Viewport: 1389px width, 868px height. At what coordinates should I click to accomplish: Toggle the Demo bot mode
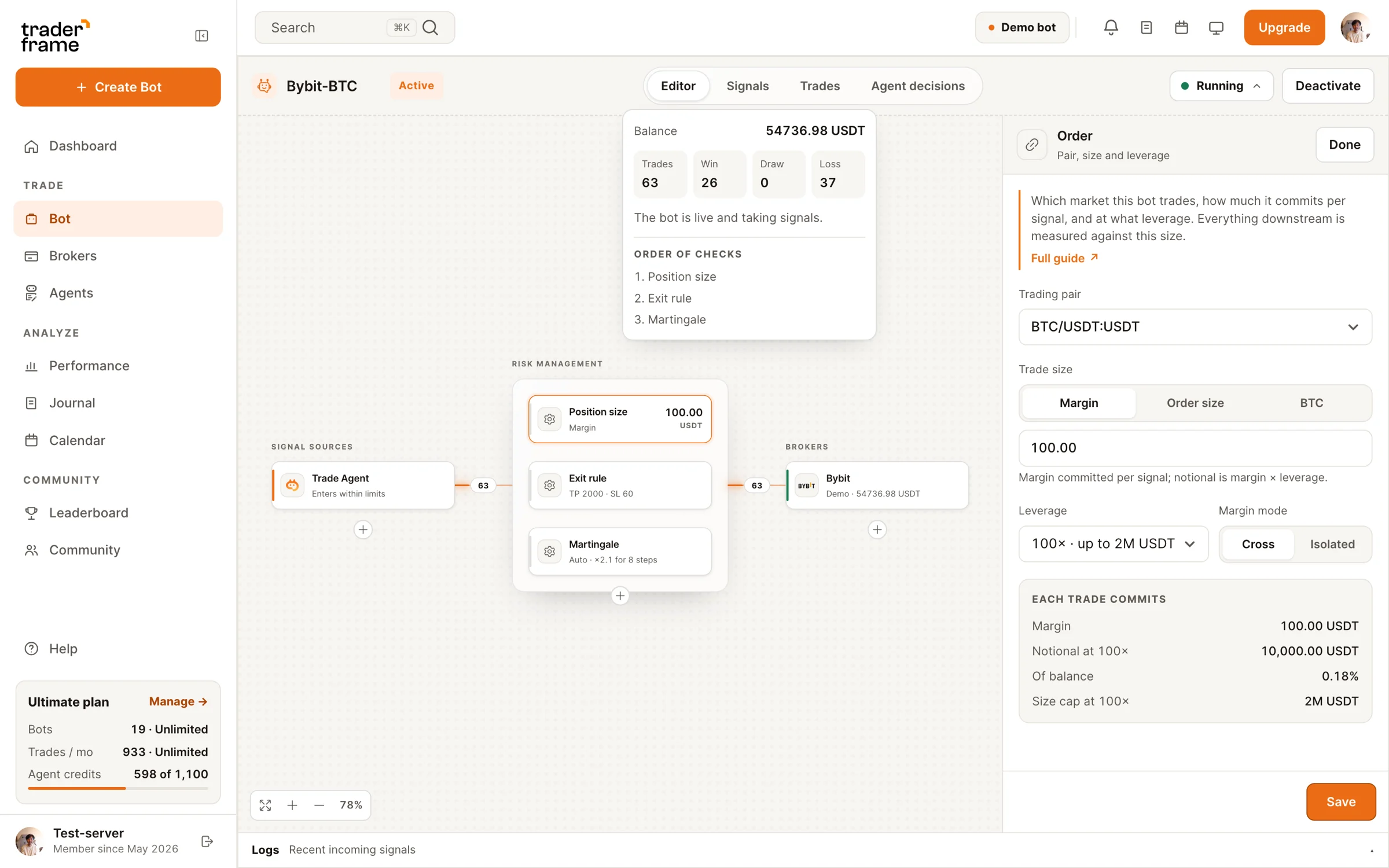click(x=1022, y=27)
